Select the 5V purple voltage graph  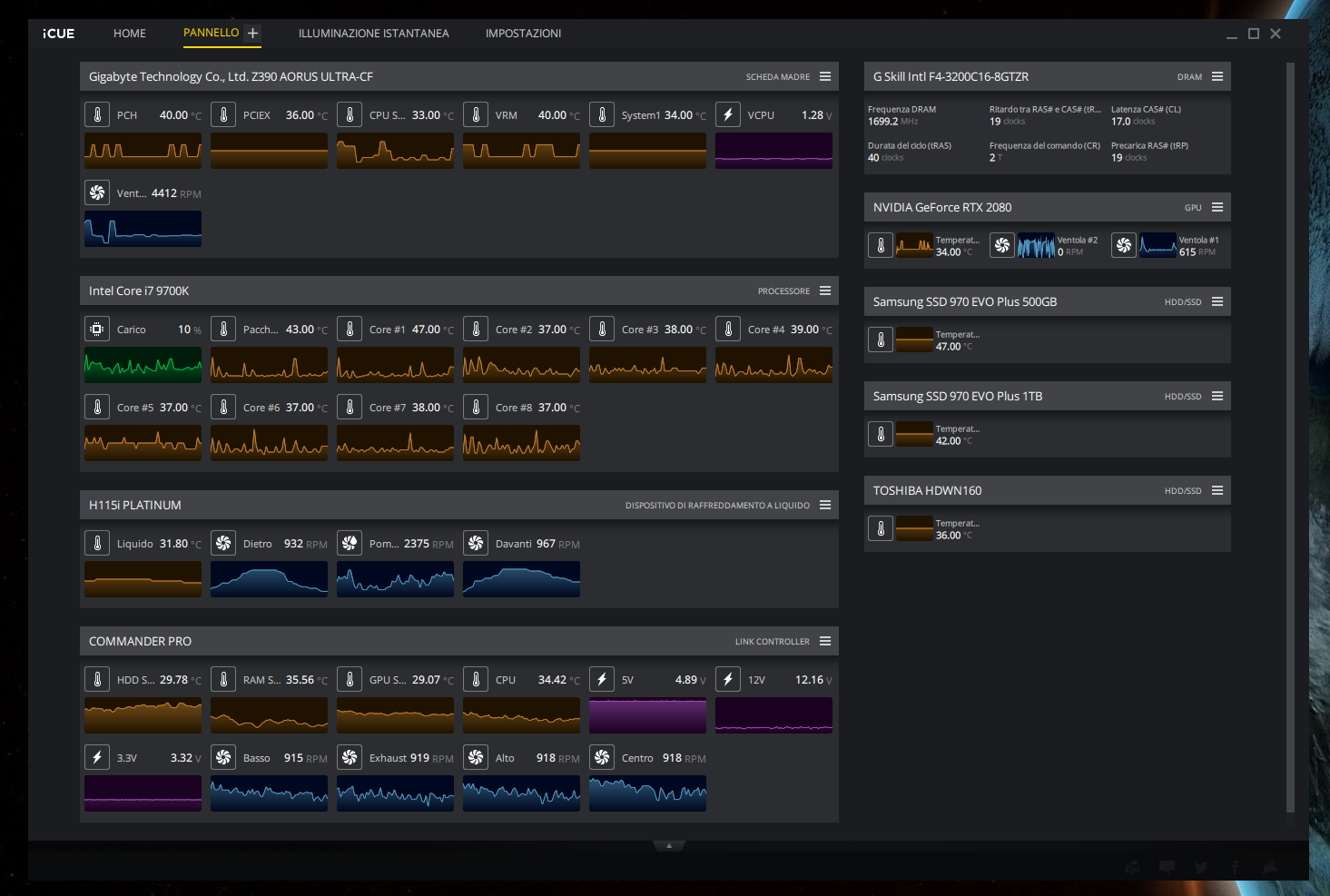[647, 714]
